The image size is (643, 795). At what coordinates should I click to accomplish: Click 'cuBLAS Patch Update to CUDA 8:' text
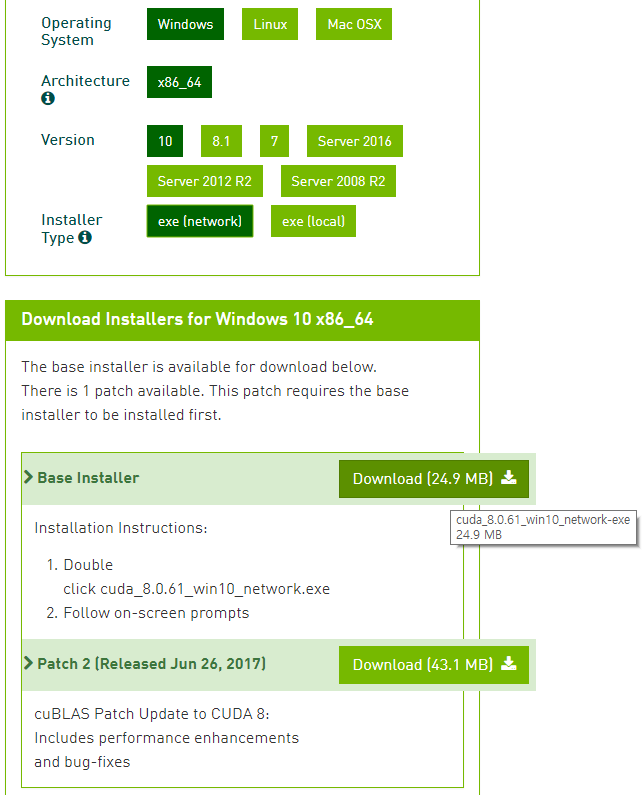click(x=152, y=714)
